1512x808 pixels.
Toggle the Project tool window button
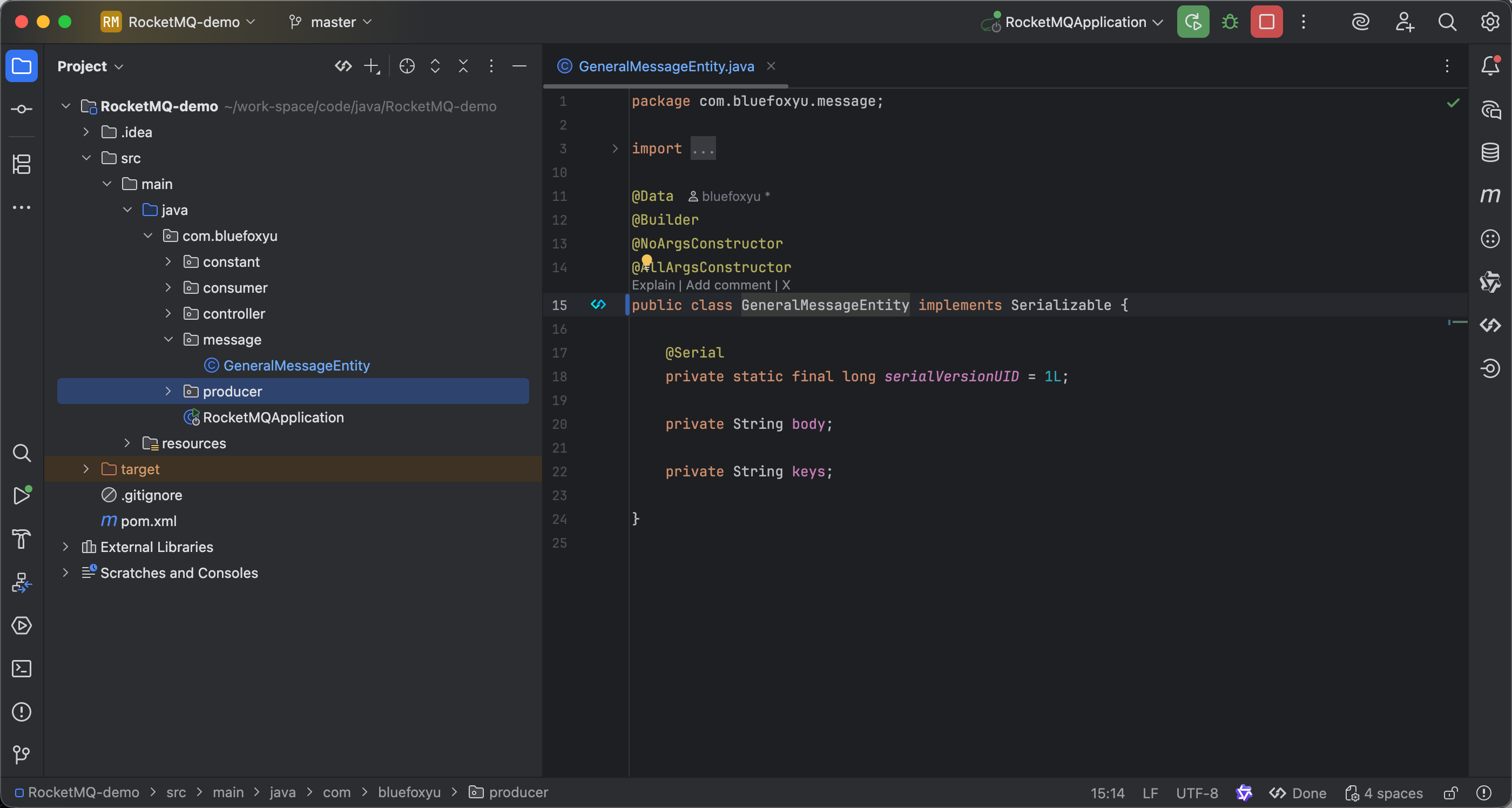(x=22, y=66)
